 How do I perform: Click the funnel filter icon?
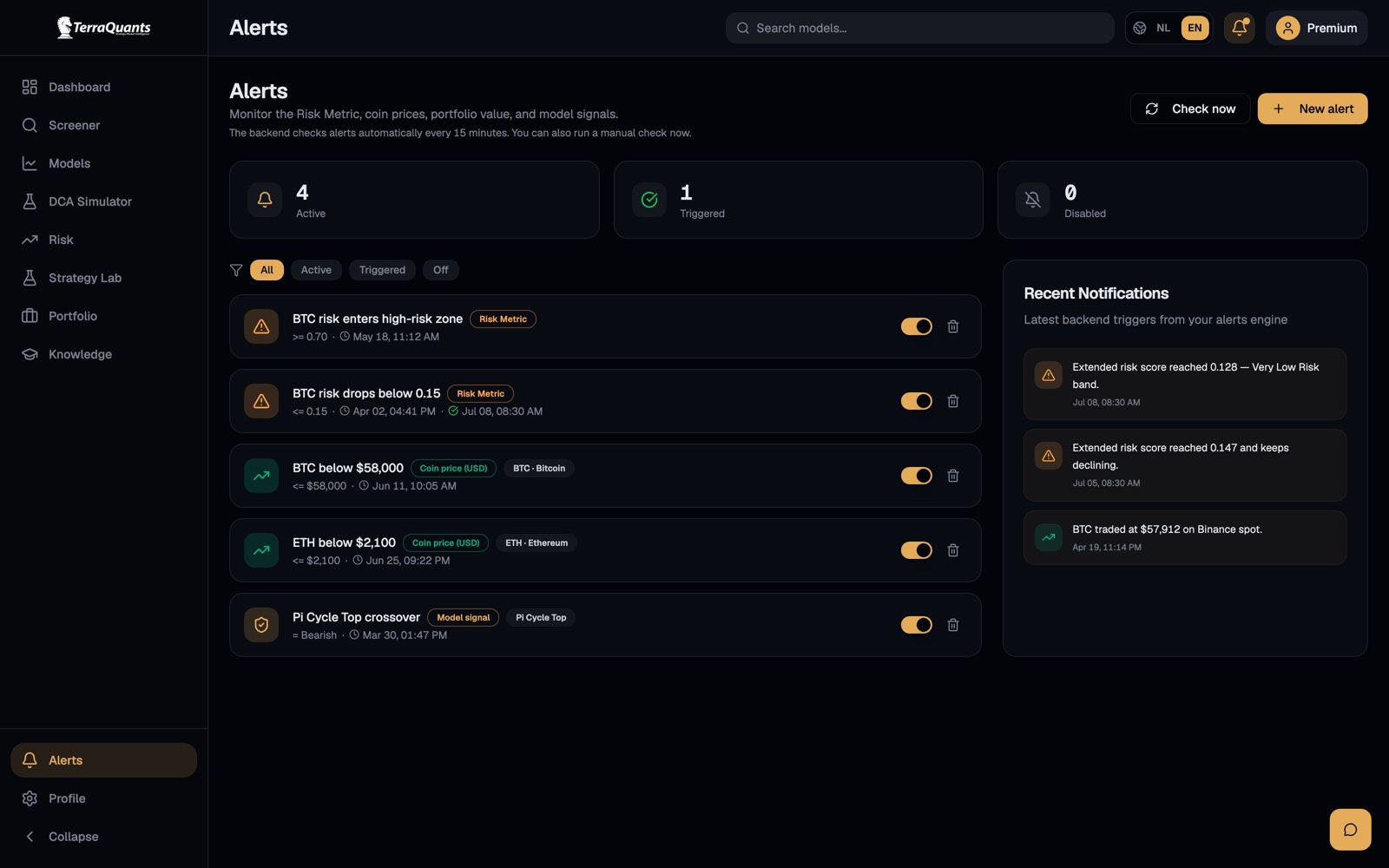(236, 270)
